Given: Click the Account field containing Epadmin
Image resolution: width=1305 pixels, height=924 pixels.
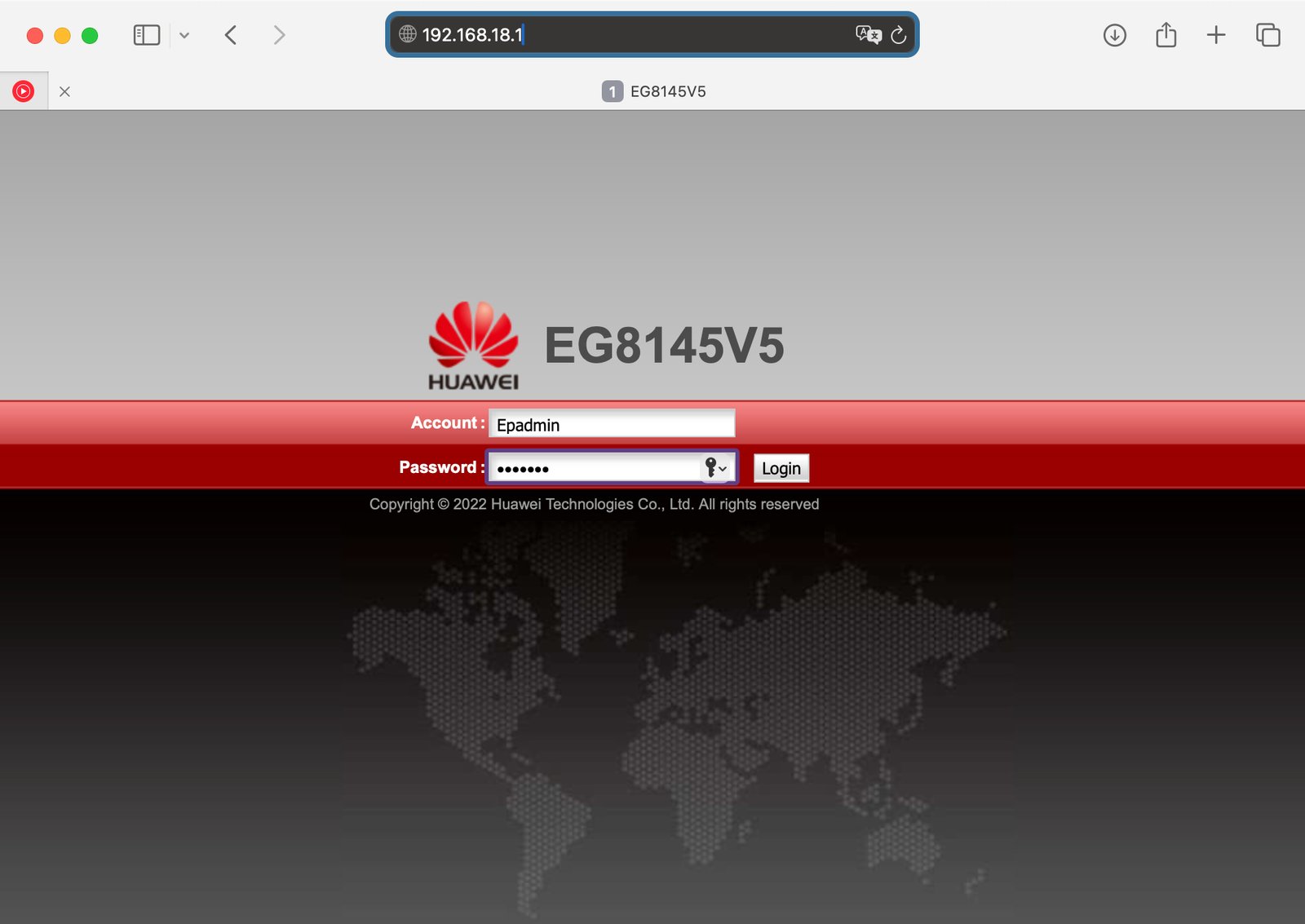Looking at the screenshot, I should click(x=612, y=424).
